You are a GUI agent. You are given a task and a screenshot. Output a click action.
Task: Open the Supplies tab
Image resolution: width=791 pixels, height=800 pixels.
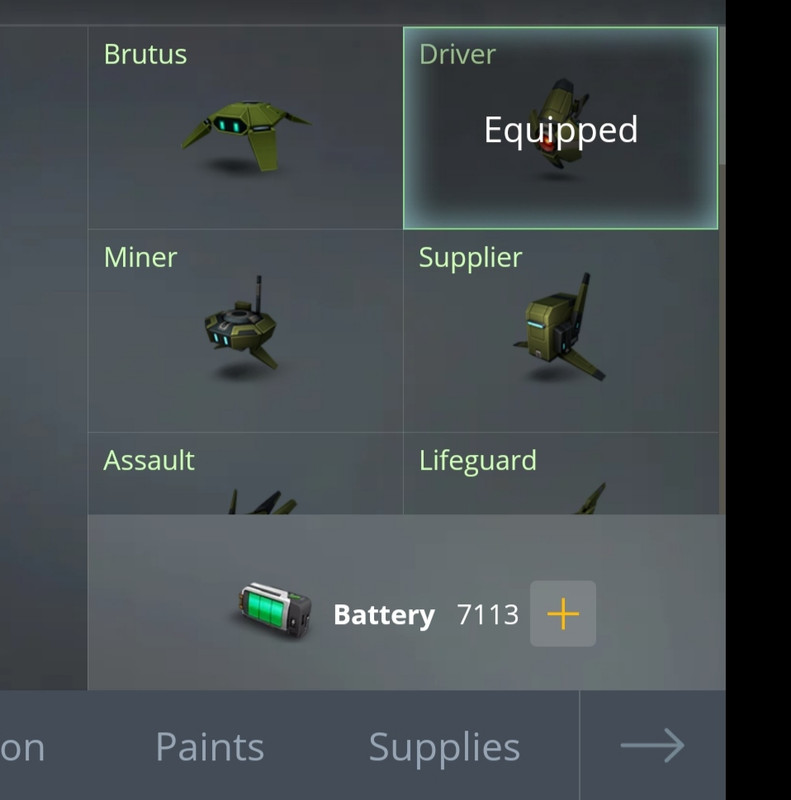(x=444, y=748)
